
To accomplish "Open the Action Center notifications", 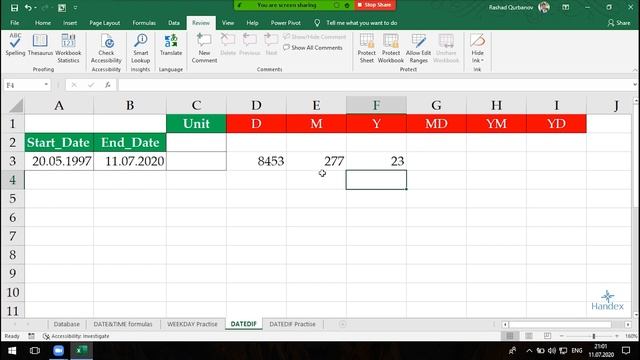I will 626,351.
